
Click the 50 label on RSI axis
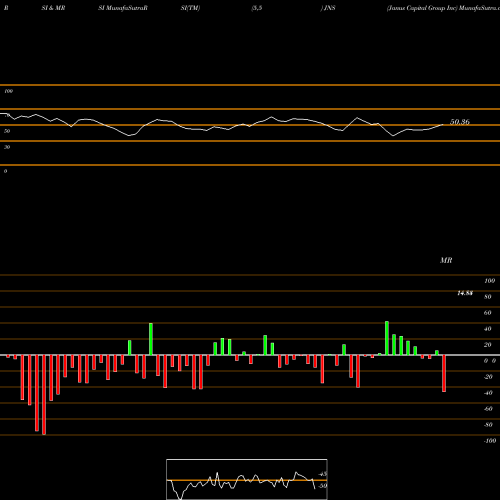click(7, 131)
